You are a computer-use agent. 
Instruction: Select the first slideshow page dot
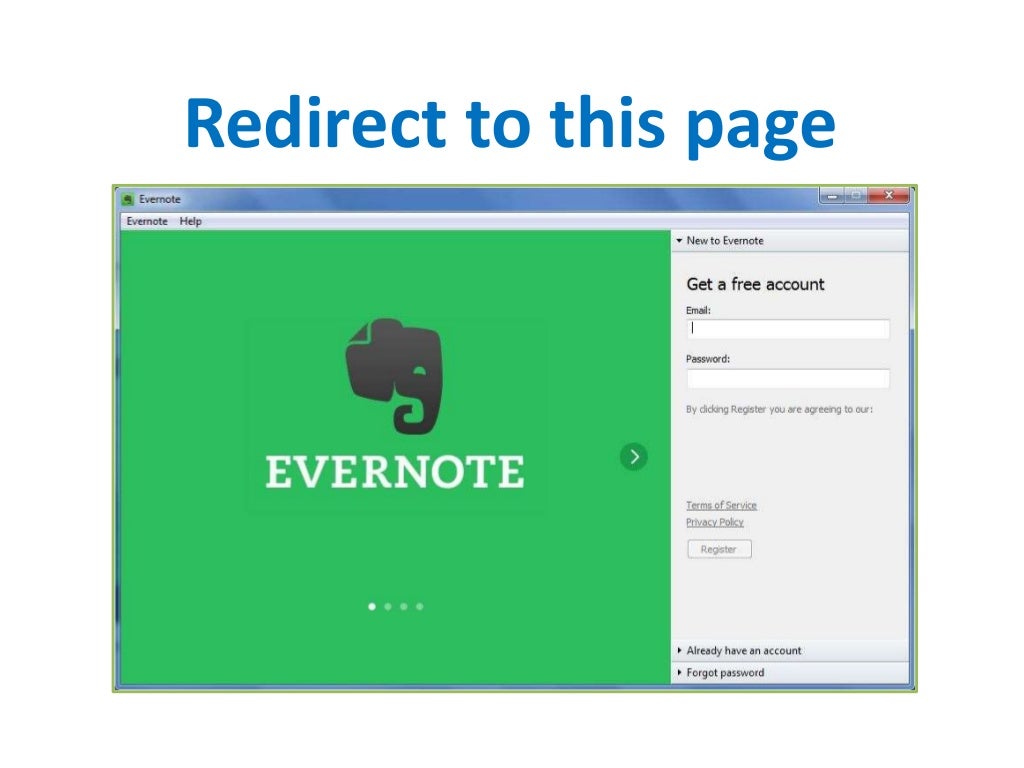click(x=372, y=607)
